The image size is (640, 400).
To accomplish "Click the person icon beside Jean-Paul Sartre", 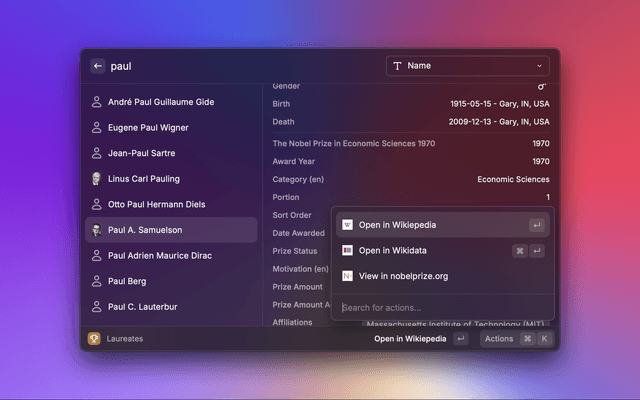I will (x=97, y=153).
